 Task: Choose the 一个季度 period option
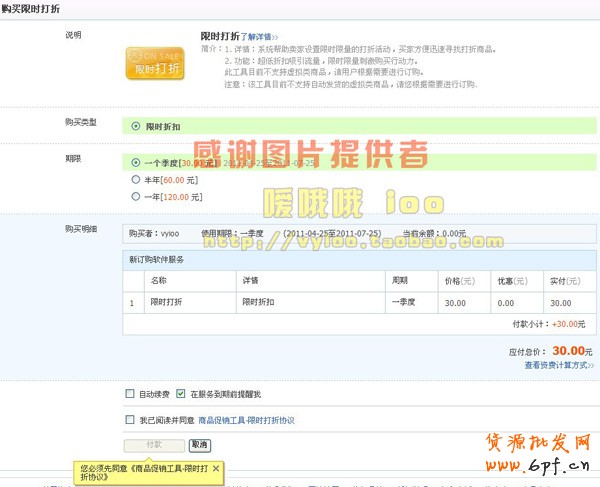click(x=137, y=162)
